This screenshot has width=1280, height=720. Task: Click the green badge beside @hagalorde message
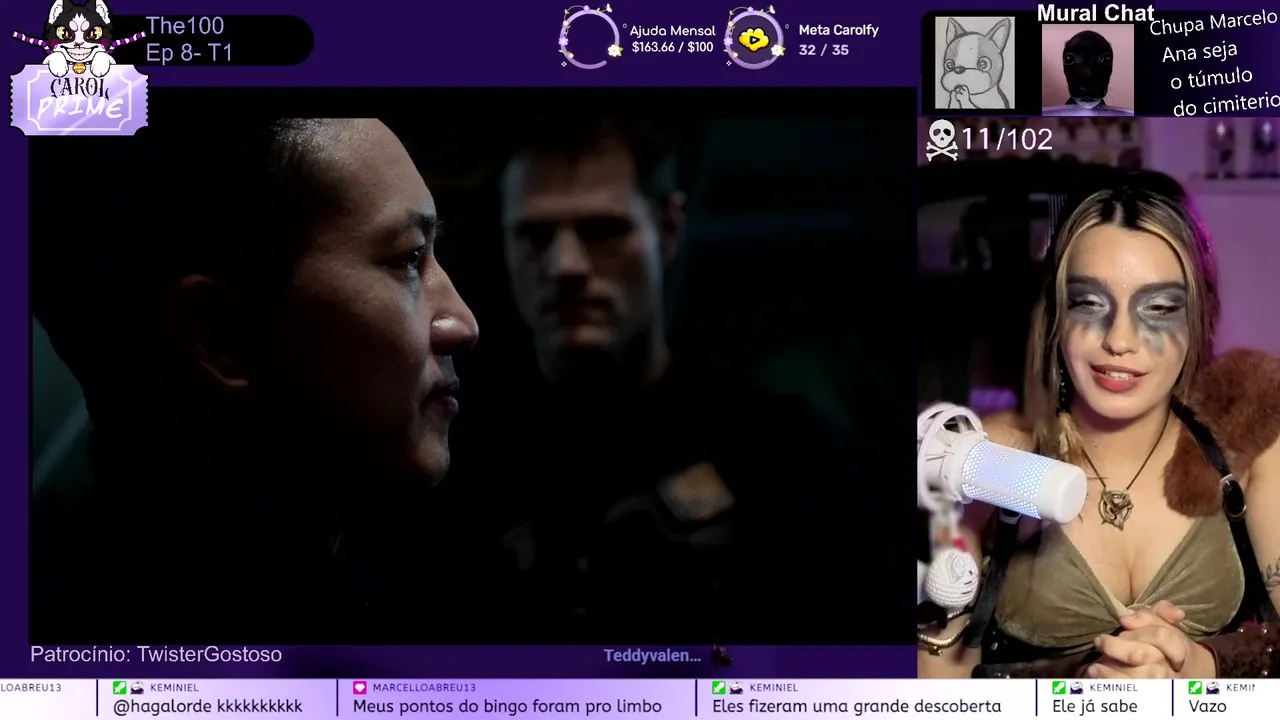[120, 688]
